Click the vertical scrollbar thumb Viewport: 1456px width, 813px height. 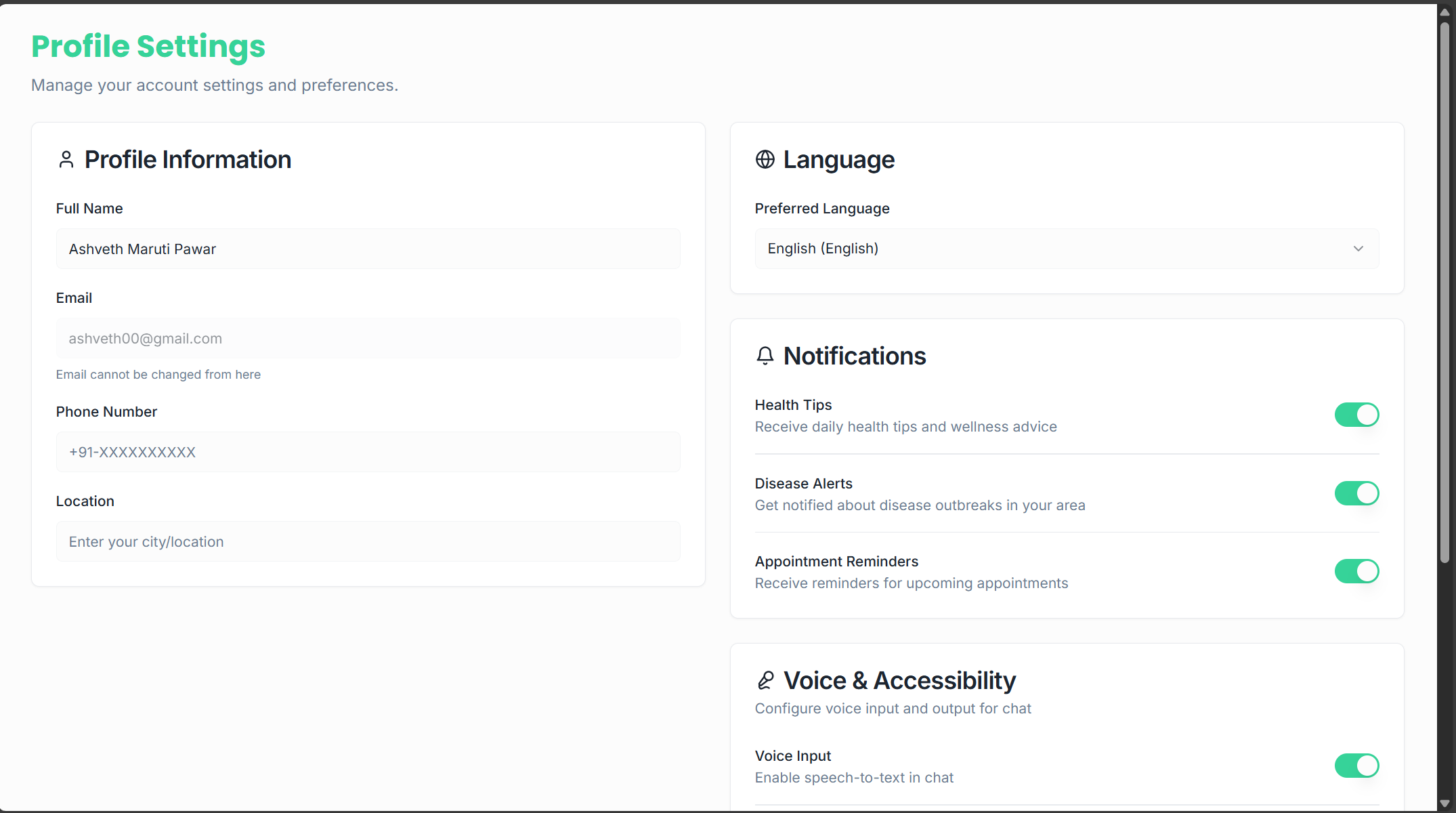[1444, 291]
